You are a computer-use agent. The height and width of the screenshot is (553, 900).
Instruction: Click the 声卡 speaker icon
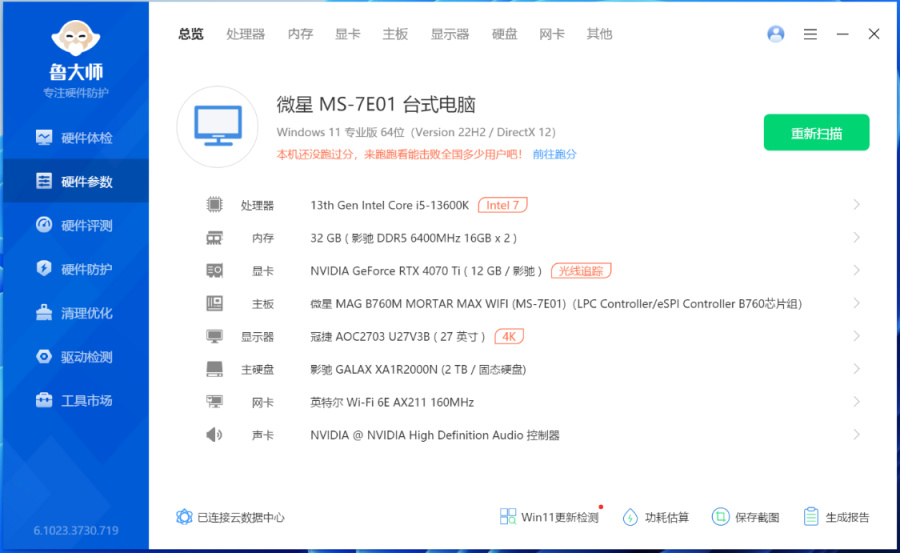tap(214, 435)
